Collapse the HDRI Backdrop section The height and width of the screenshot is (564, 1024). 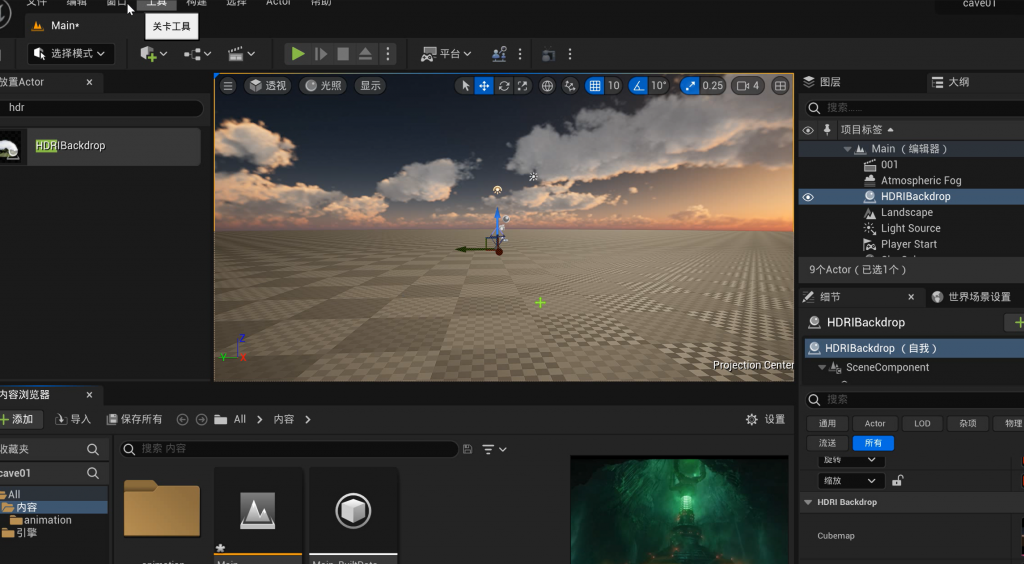coord(808,502)
